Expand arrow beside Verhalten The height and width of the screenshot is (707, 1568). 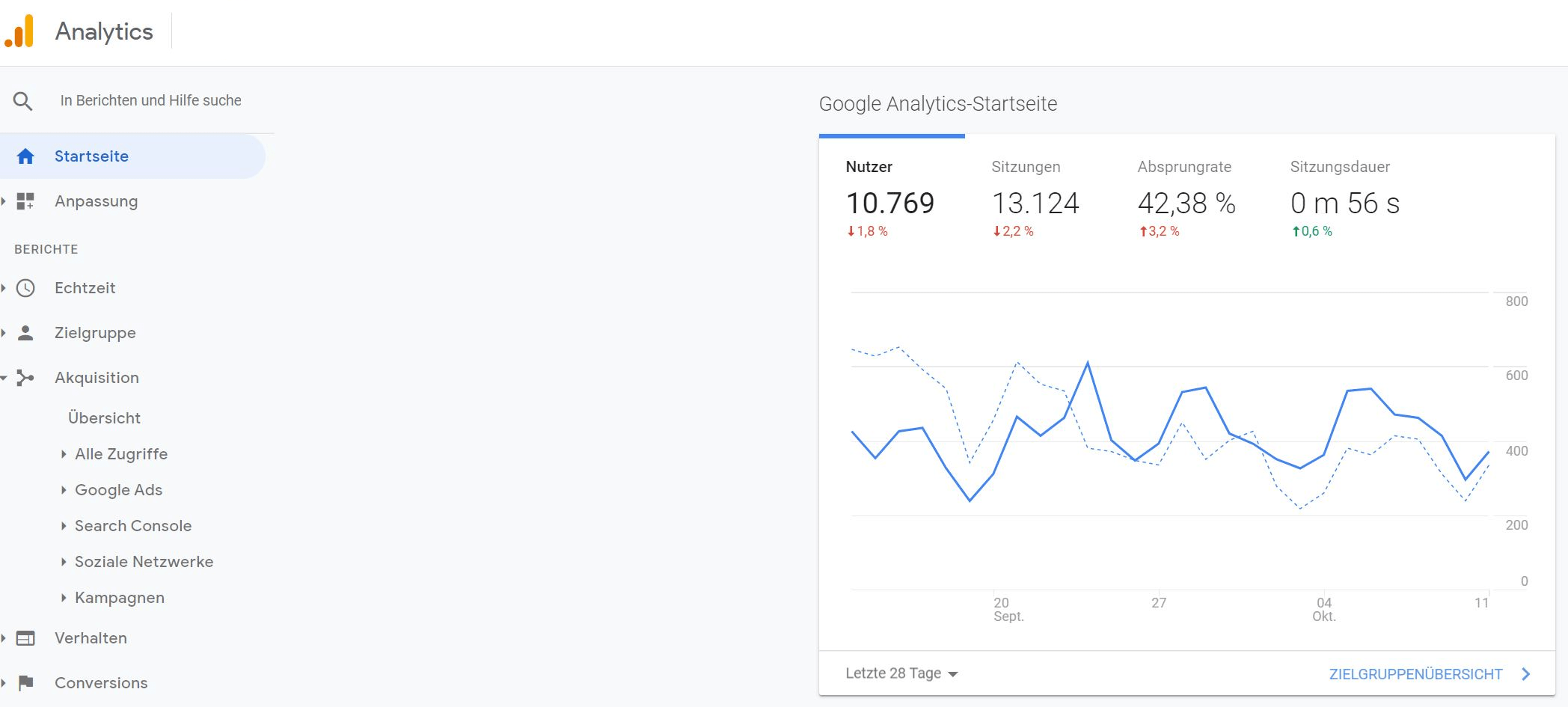coord(4,638)
